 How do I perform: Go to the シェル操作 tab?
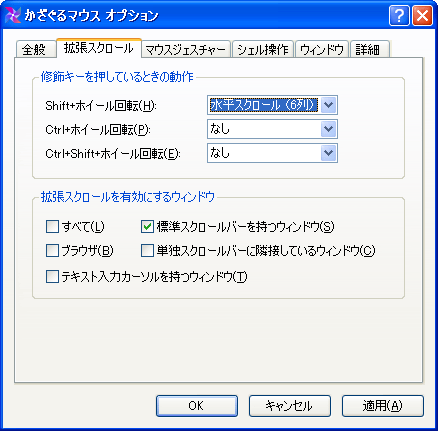click(x=263, y=49)
